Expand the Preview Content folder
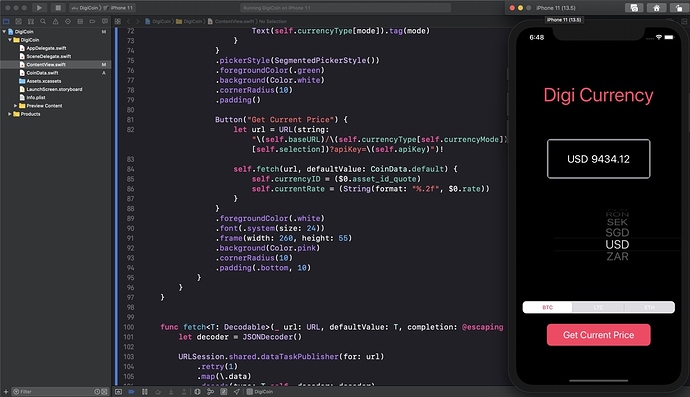The width and height of the screenshot is (690, 397). point(15,106)
